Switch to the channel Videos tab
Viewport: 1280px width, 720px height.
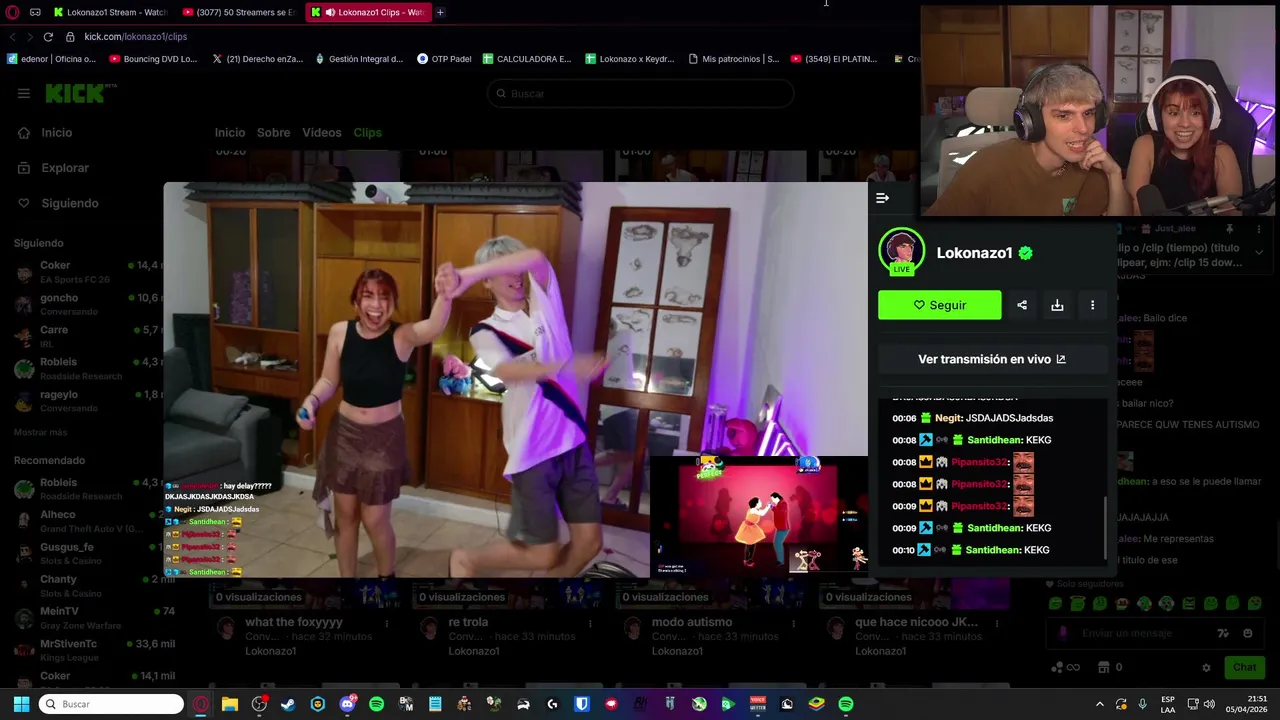coord(322,132)
